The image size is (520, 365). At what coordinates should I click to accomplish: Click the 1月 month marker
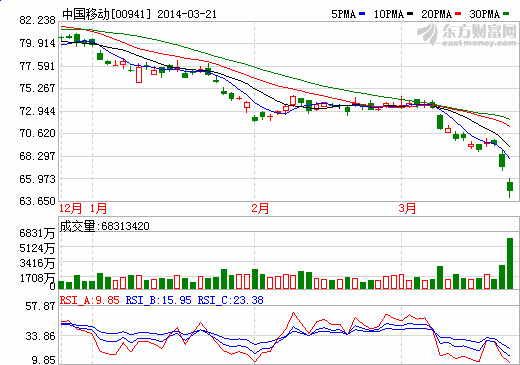pyautogui.click(x=98, y=209)
